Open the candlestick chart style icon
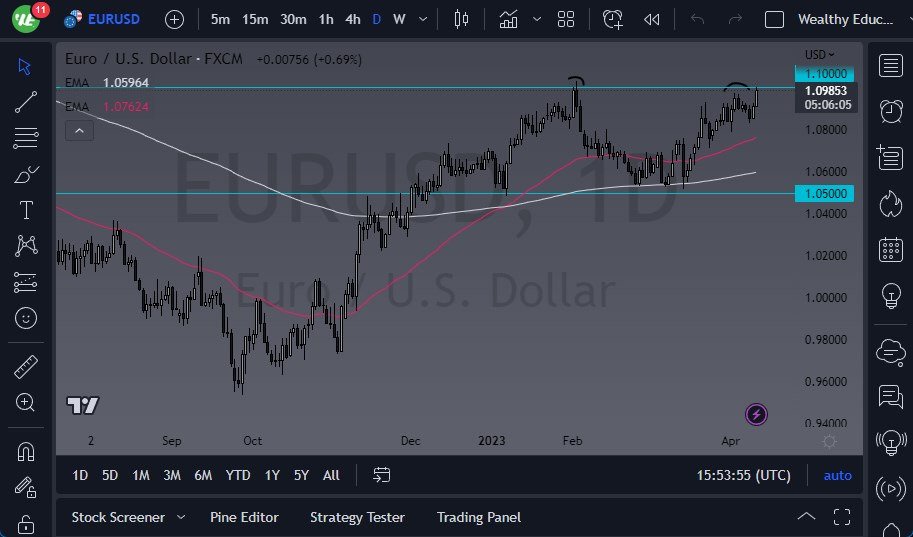This screenshot has height=537, width=913. (x=461, y=19)
